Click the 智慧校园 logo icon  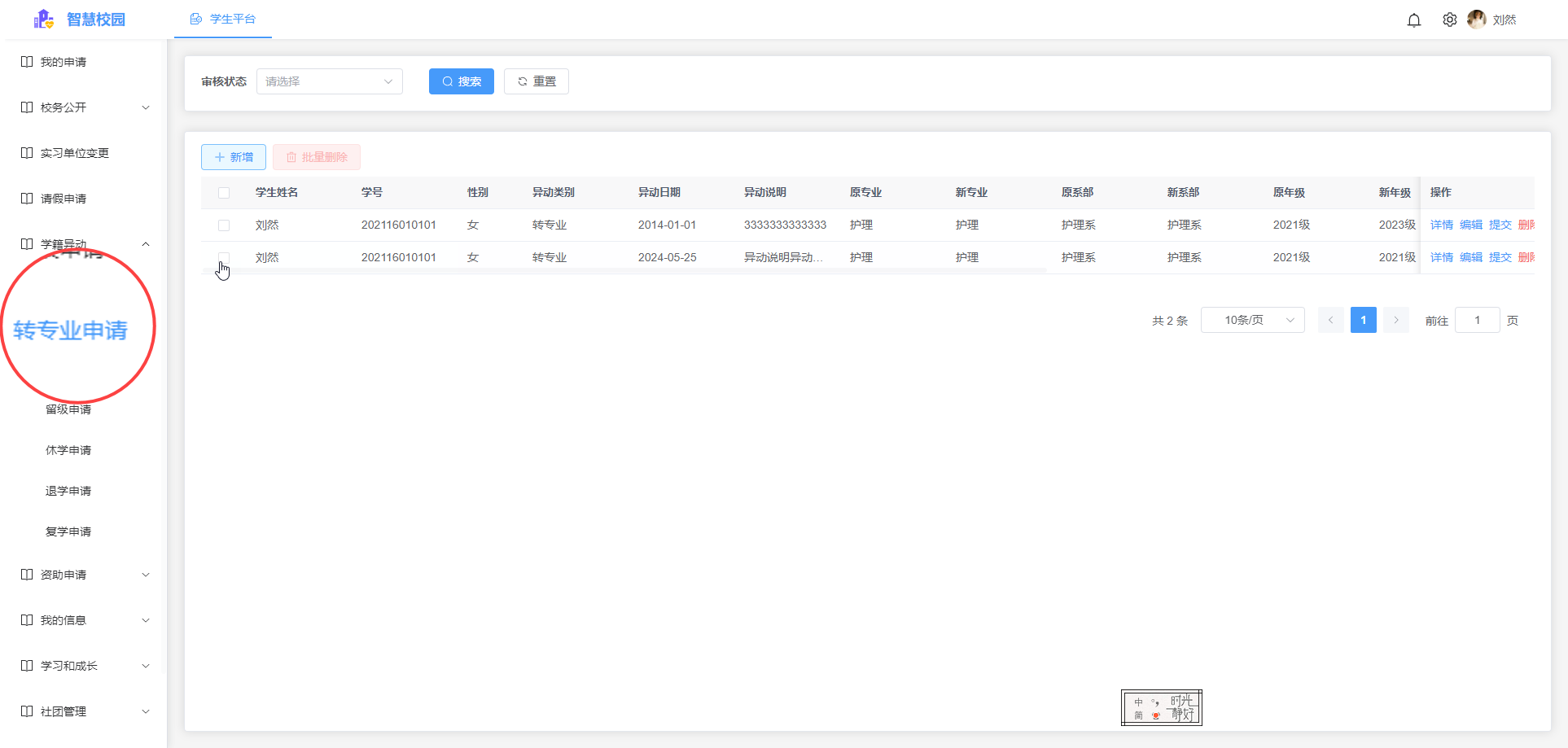(x=44, y=19)
